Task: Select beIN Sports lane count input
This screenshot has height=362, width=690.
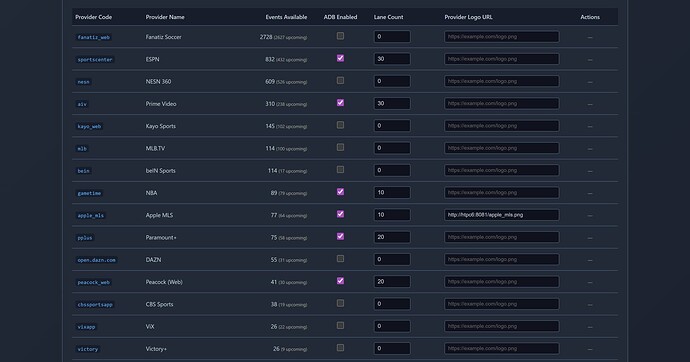Action: click(392, 170)
